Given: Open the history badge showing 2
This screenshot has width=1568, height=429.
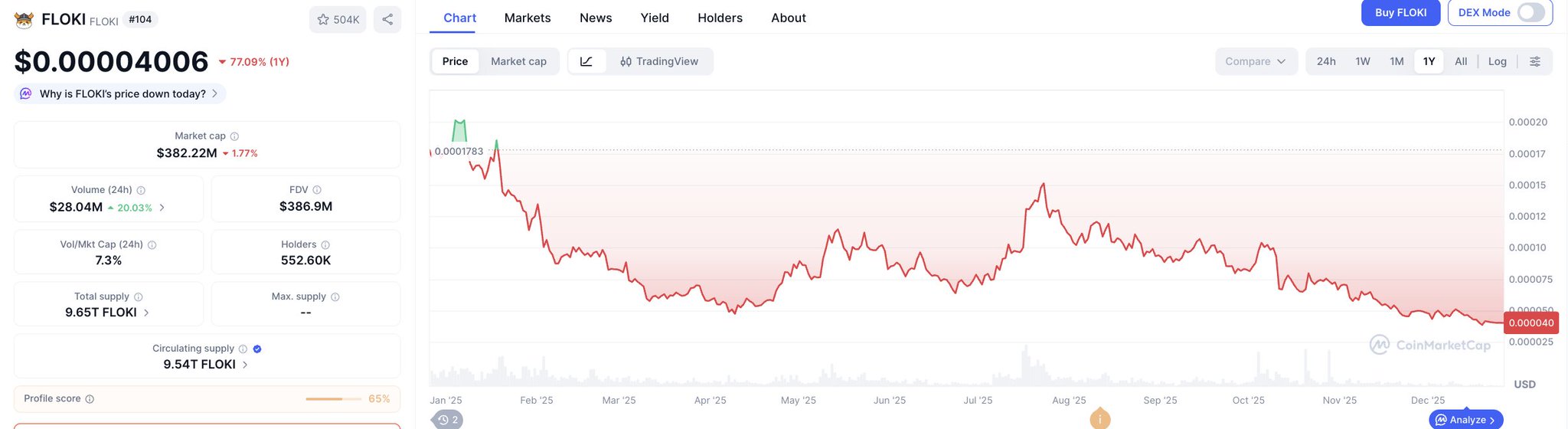Looking at the screenshot, I should [x=448, y=420].
